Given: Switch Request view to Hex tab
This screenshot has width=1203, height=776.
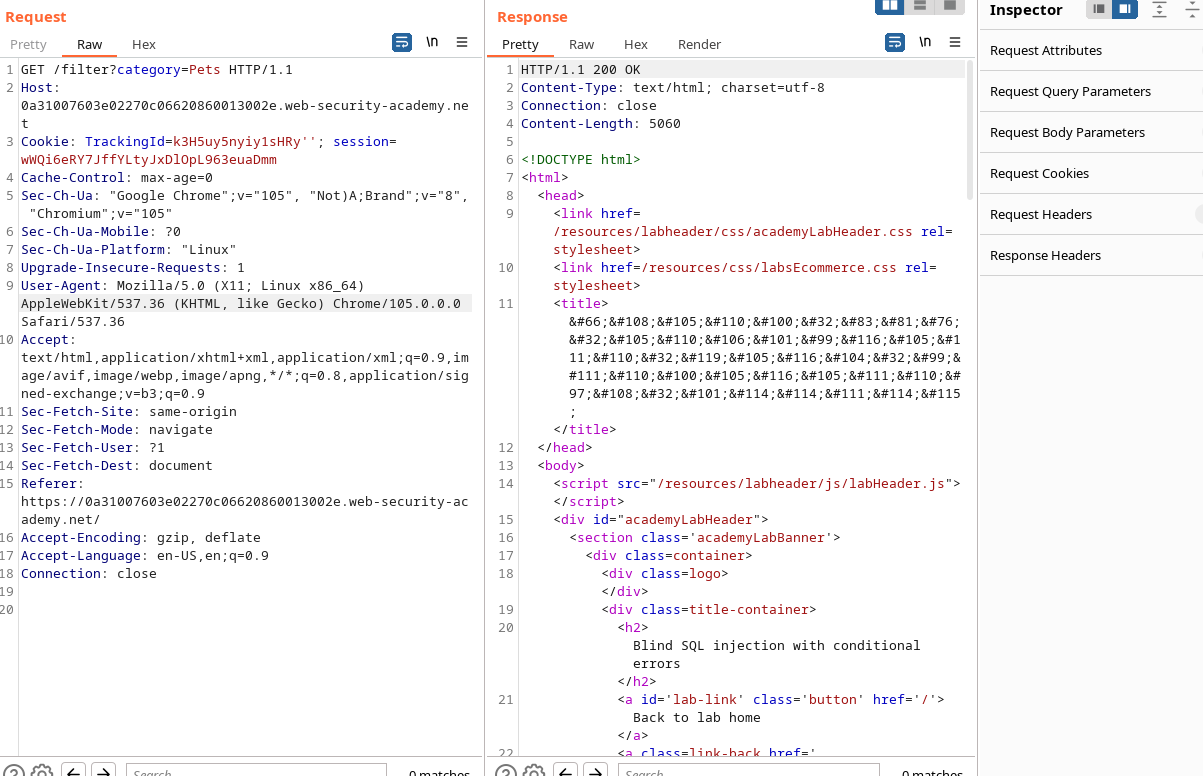Looking at the screenshot, I should (x=144, y=44).
